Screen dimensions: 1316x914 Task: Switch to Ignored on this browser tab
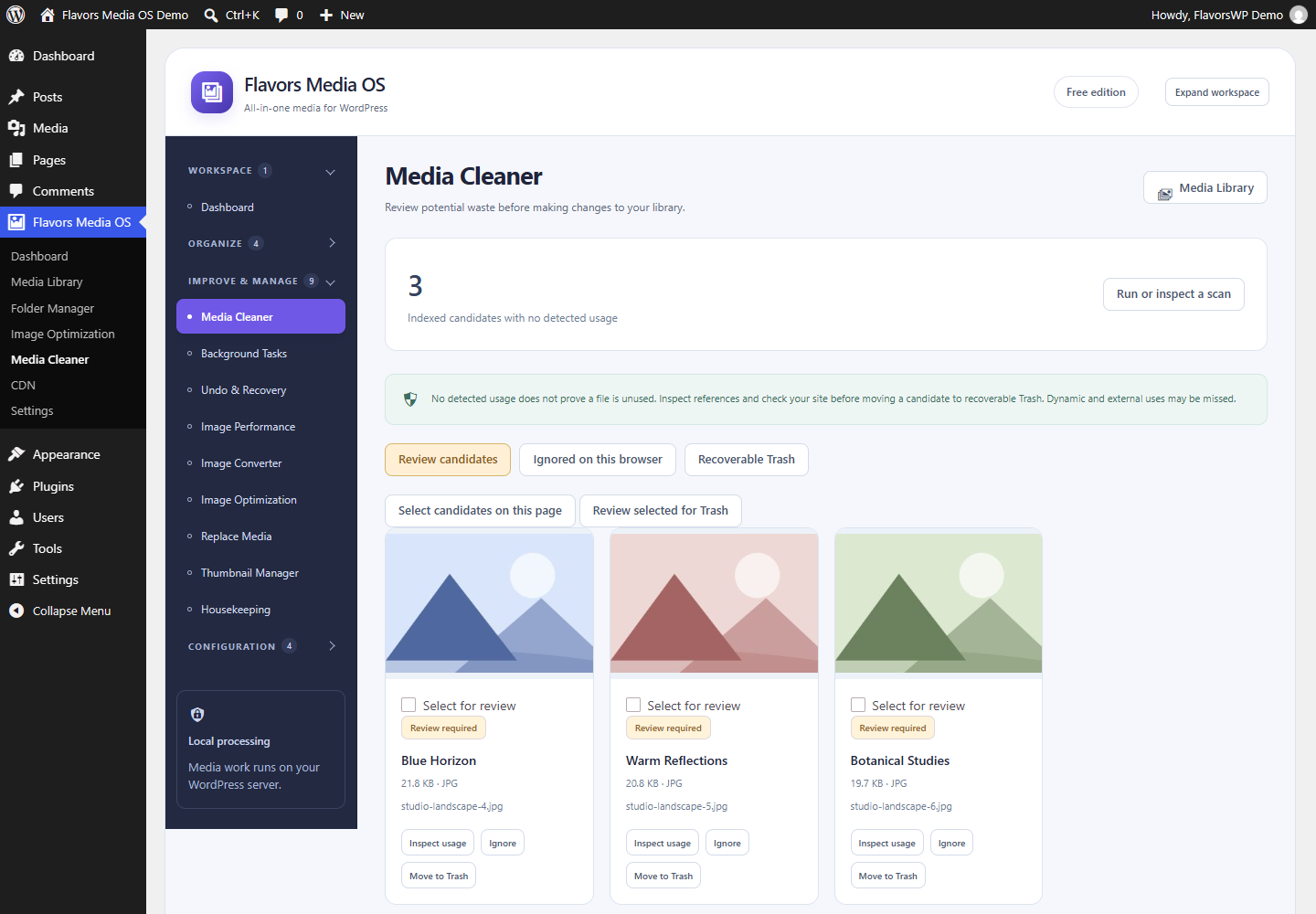tap(598, 460)
